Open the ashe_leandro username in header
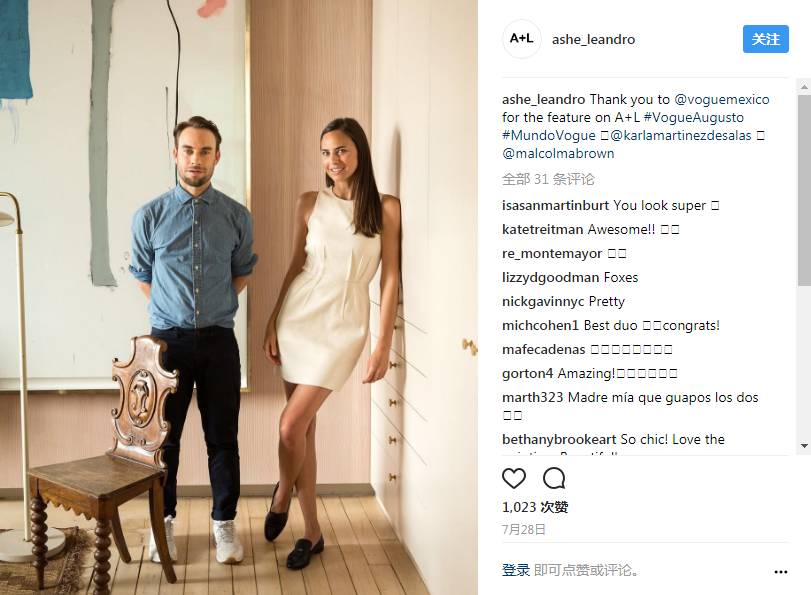811x595 pixels. click(593, 39)
